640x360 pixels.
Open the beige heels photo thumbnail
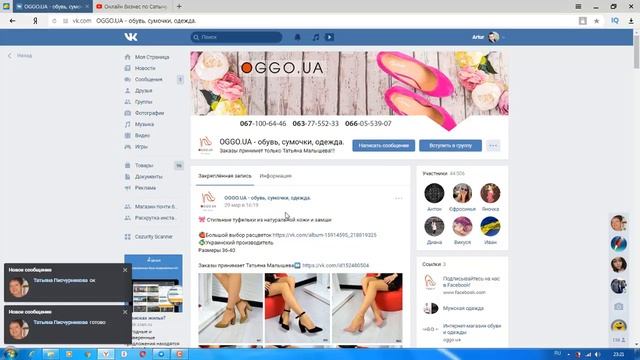click(x=367, y=308)
